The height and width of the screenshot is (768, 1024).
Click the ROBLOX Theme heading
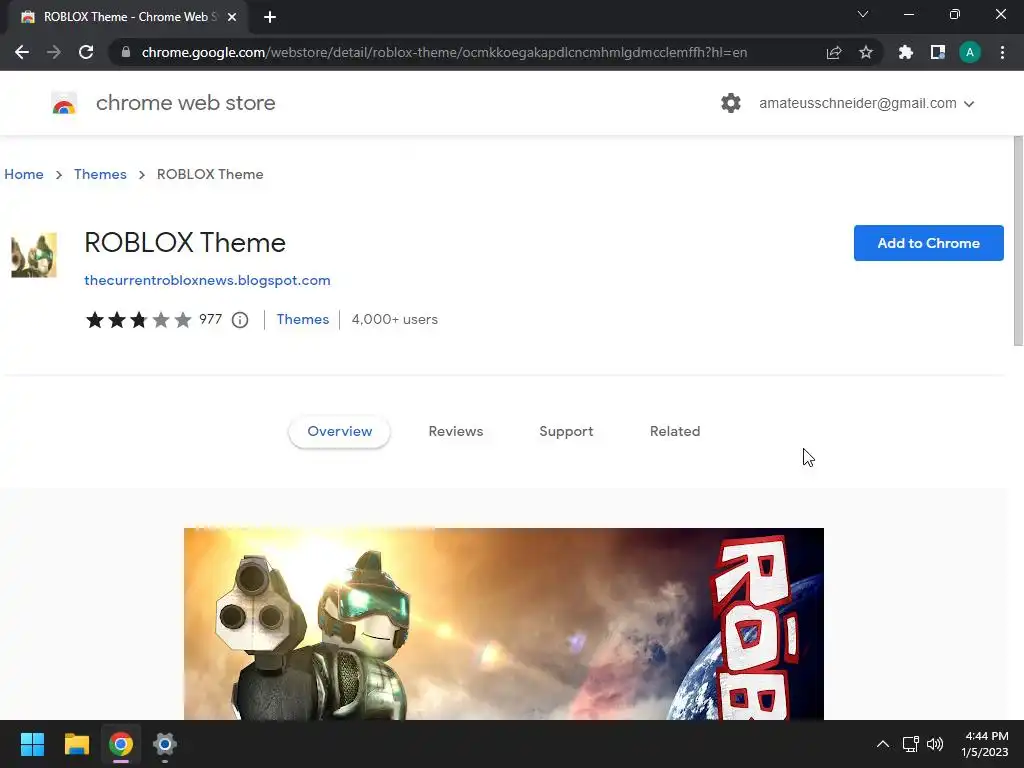pyautogui.click(x=185, y=242)
